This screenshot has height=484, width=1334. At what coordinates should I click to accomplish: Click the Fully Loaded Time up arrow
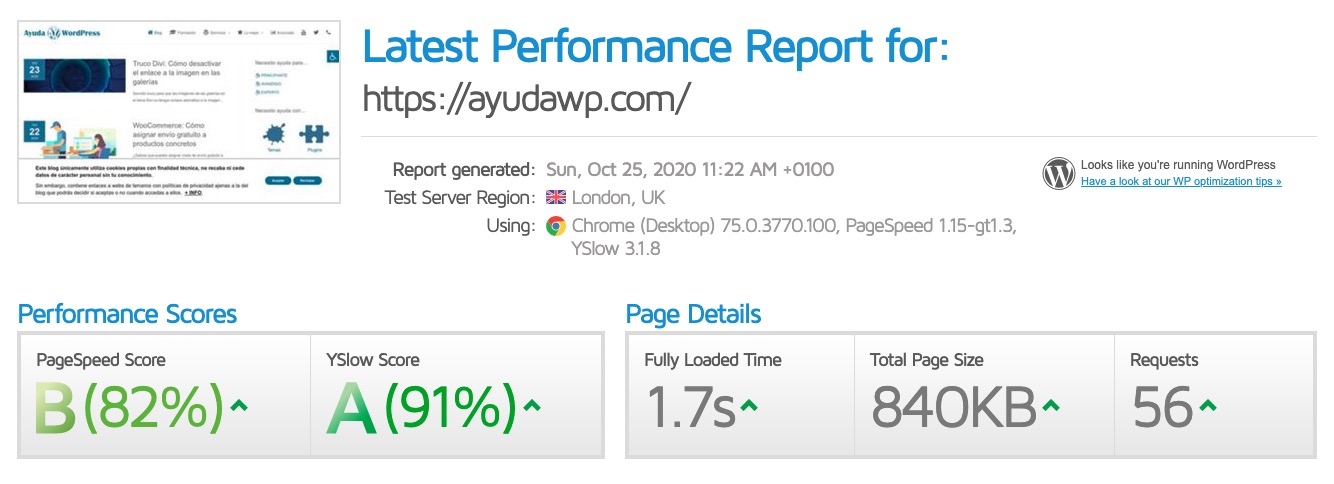click(749, 405)
